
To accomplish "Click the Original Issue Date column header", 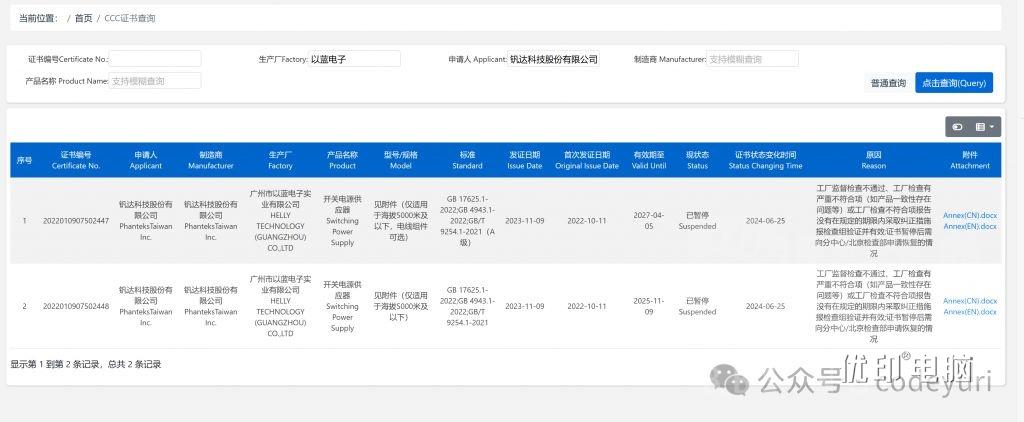I will [x=586, y=160].
